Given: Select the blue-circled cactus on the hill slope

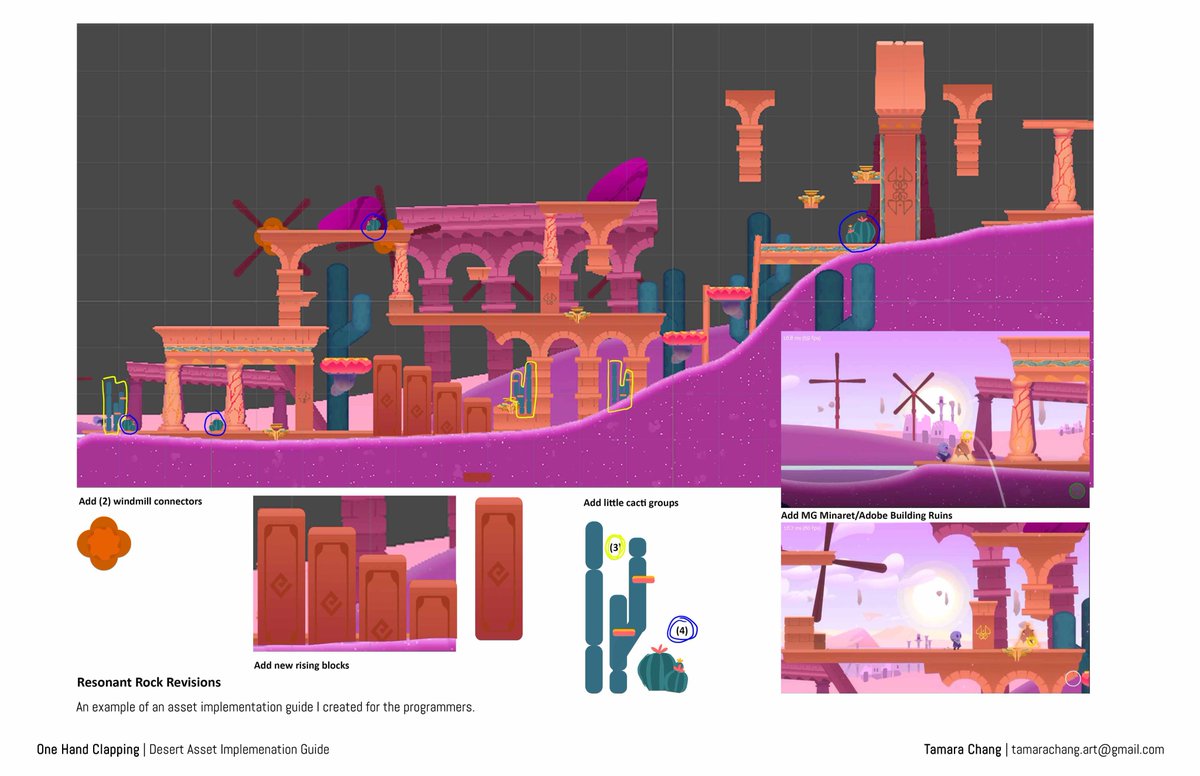Looking at the screenshot, I should tap(859, 231).
